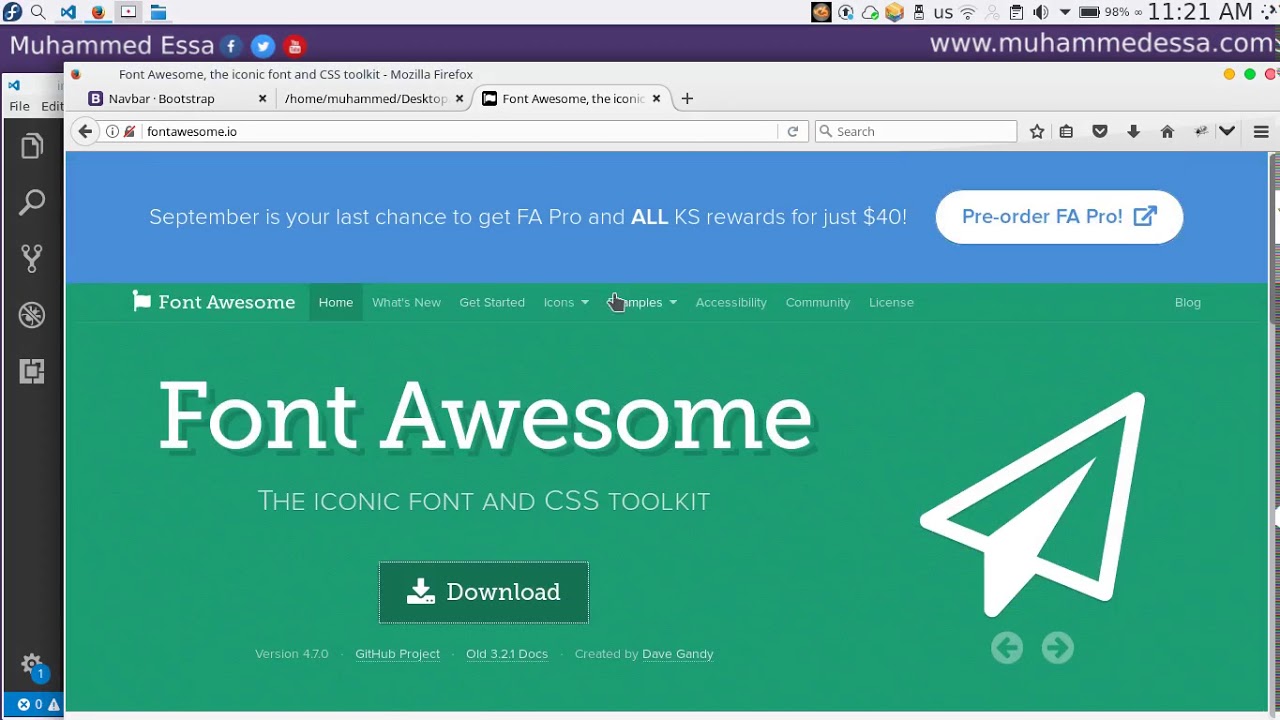Click Home in Font Awesome navbar
The width and height of the screenshot is (1280, 720).
[x=336, y=302]
